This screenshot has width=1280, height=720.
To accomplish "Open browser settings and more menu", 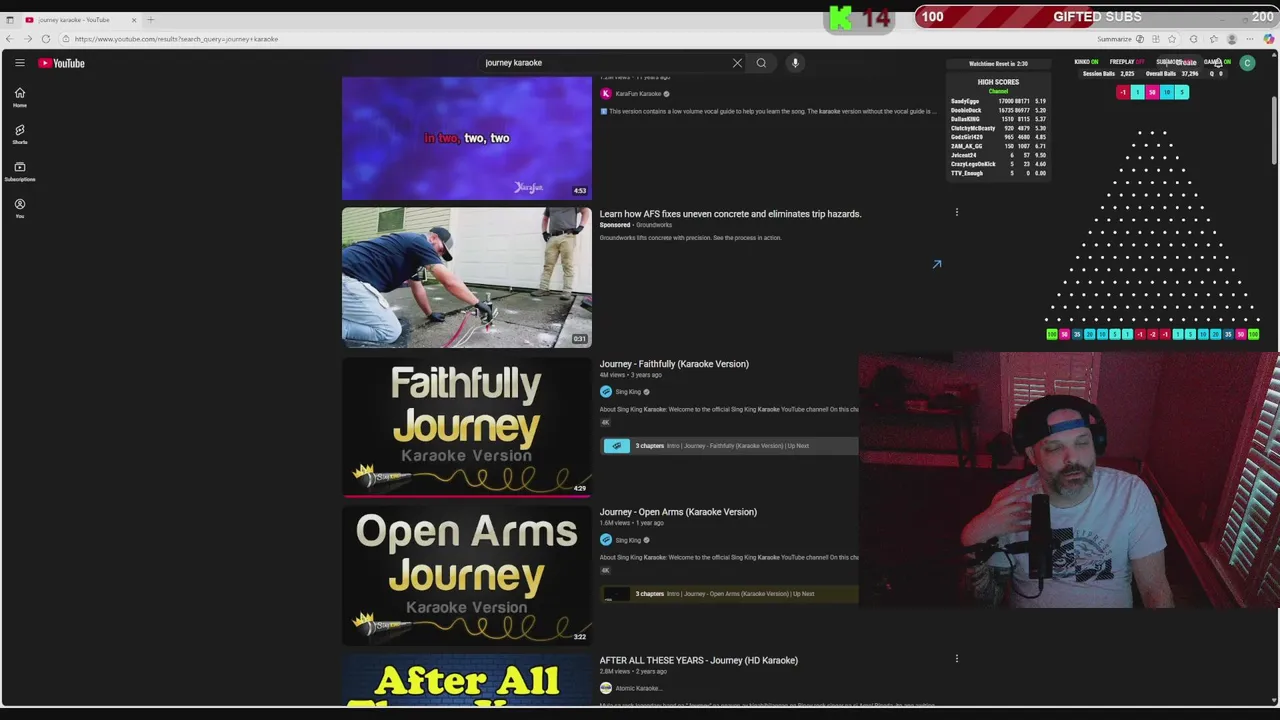I will pos(1250,39).
